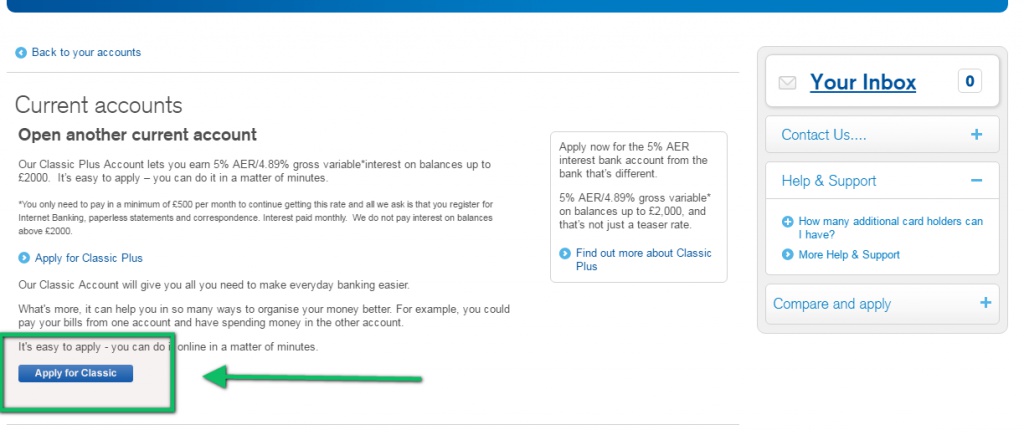Image resolution: width=1024 pixels, height=435 pixels.
Task: Open the 'Apply for Classic Plus' link text
Action: click(89, 258)
